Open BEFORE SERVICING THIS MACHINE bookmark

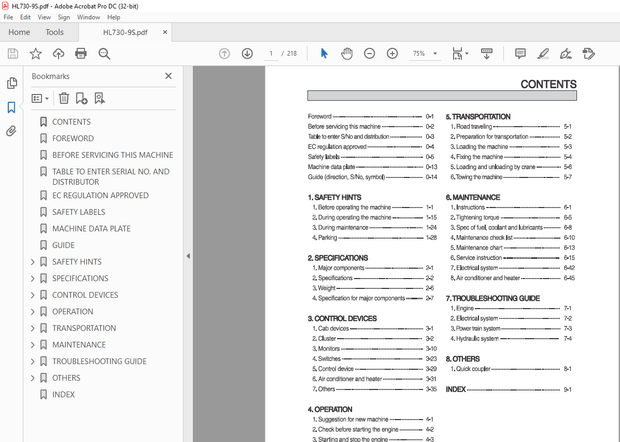pyautogui.click(x=113, y=155)
